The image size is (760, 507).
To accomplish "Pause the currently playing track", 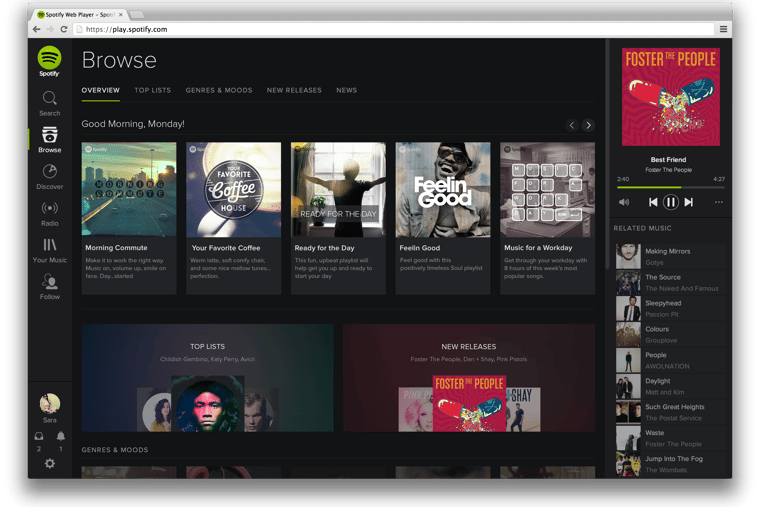I will (670, 202).
